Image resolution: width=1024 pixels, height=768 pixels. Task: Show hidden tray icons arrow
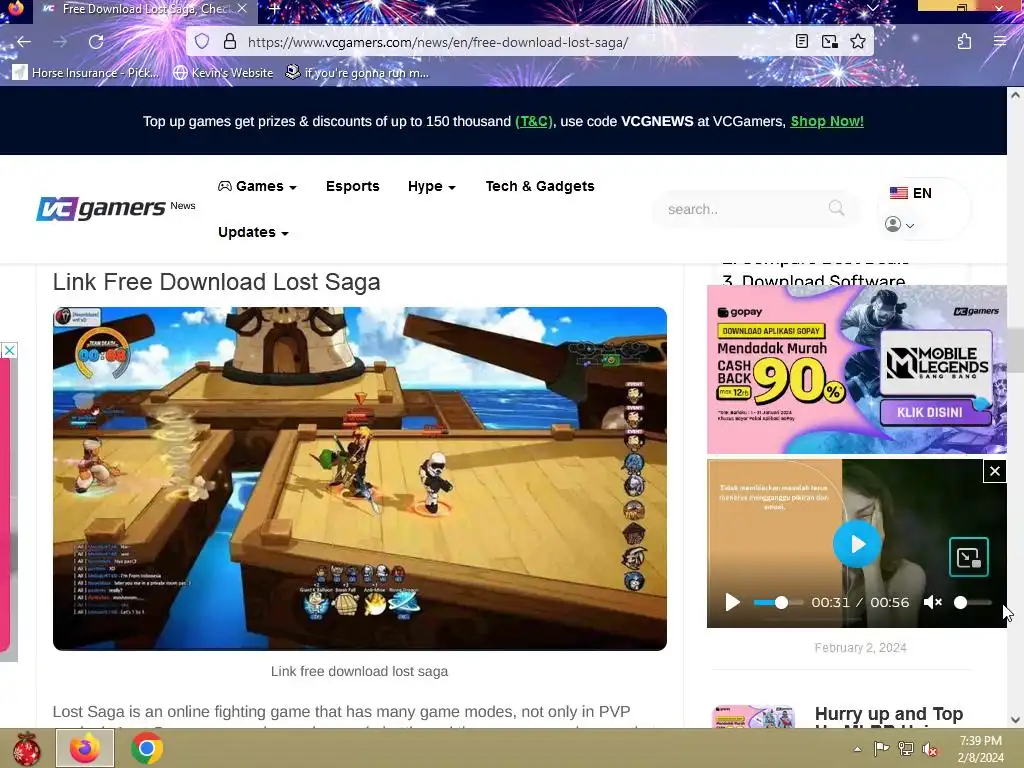click(857, 749)
